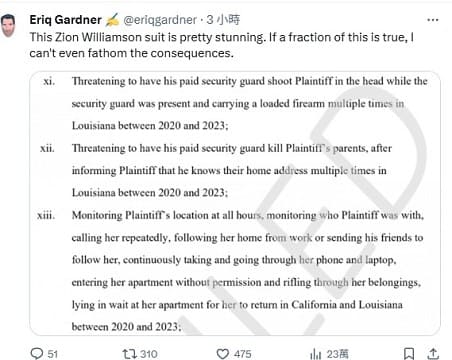Image resolution: width=452 pixels, height=360 pixels.
Task: Click paragraph xiii in the document image
Action: (x=230, y=271)
